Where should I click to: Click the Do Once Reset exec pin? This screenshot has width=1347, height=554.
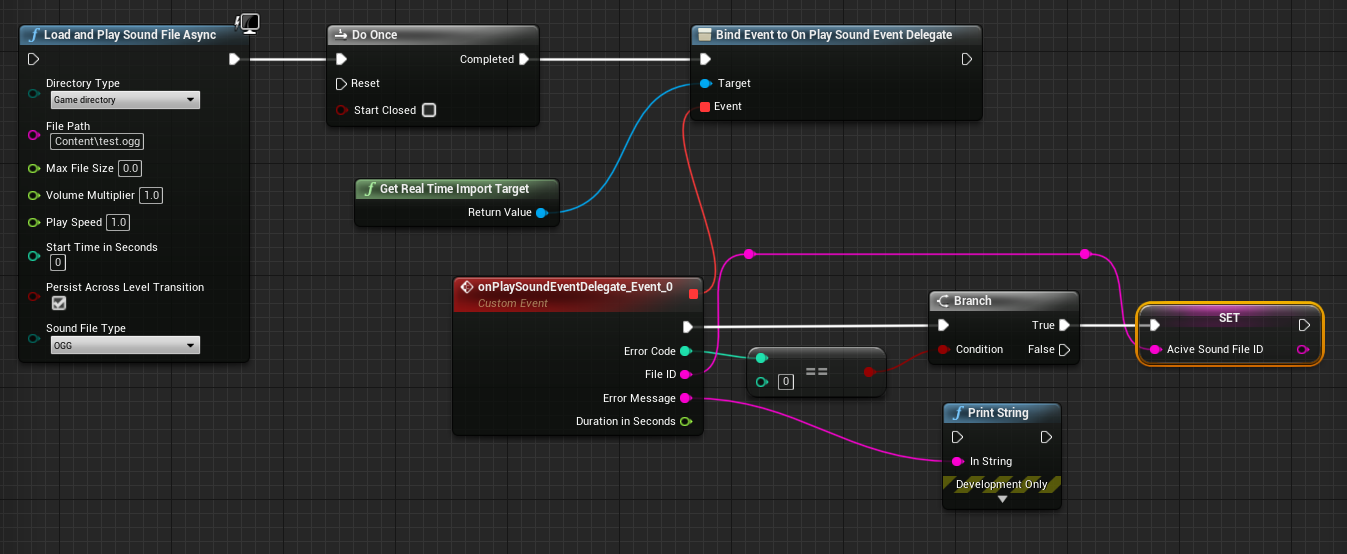pyautogui.click(x=341, y=84)
